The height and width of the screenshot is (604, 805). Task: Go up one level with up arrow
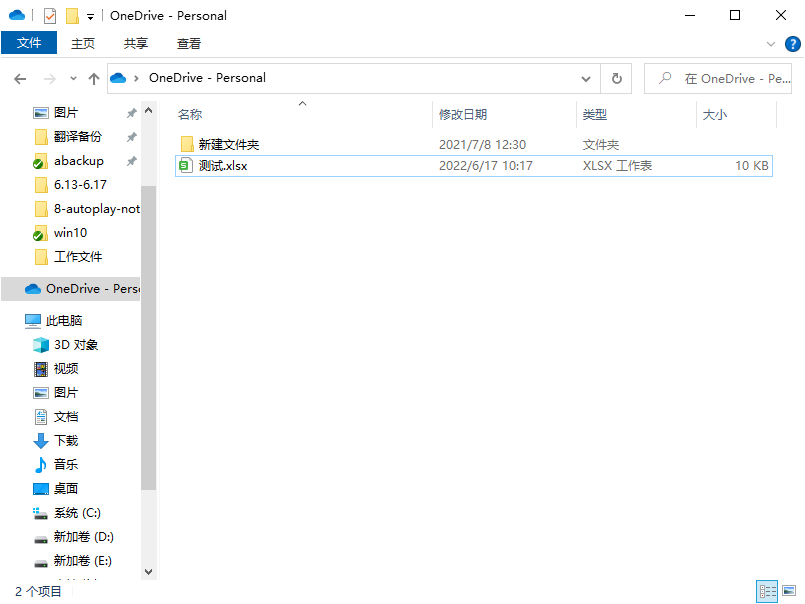pyautogui.click(x=93, y=79)
